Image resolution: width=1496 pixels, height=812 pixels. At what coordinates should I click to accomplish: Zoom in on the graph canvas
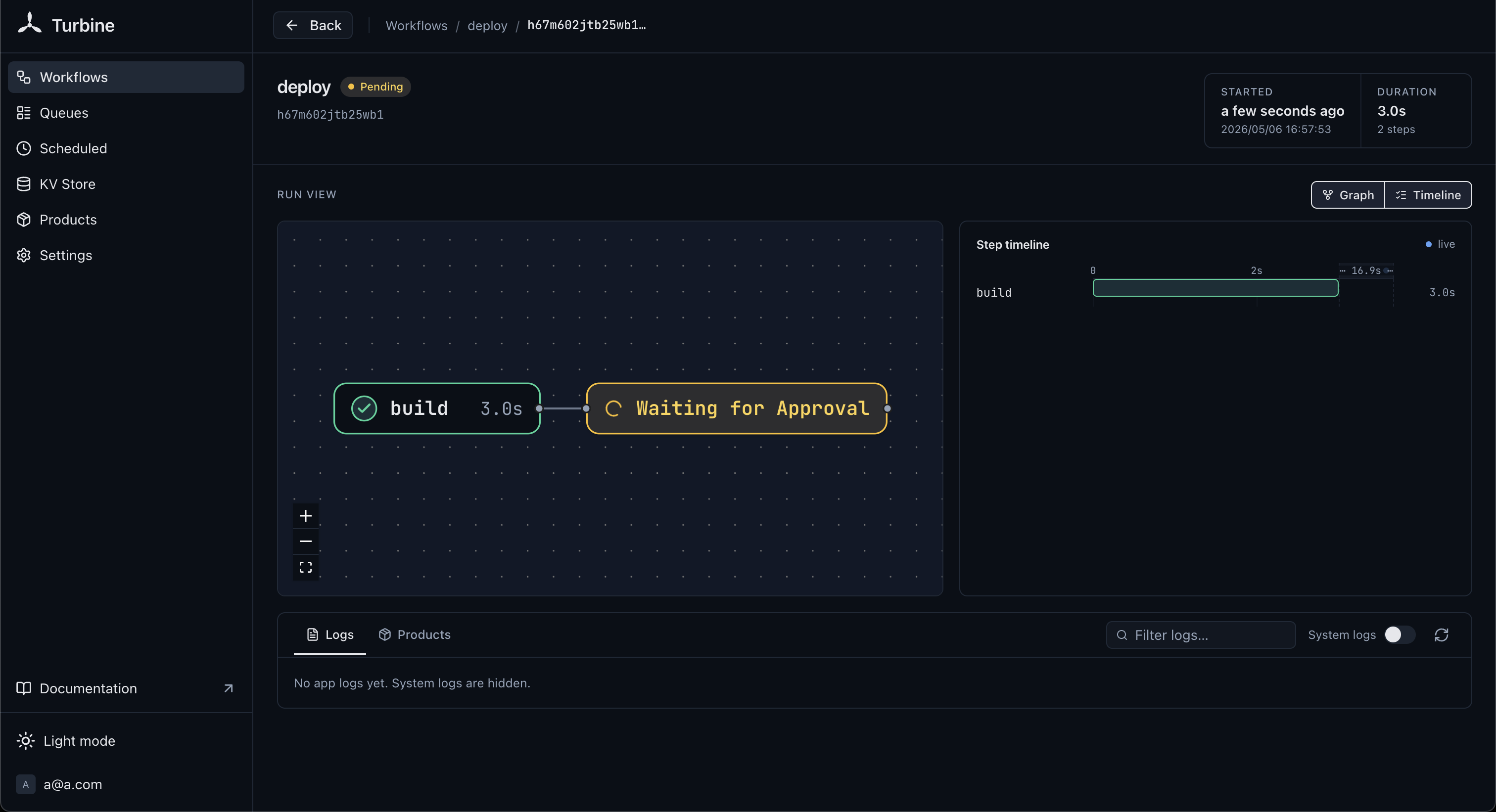[305, 515]
